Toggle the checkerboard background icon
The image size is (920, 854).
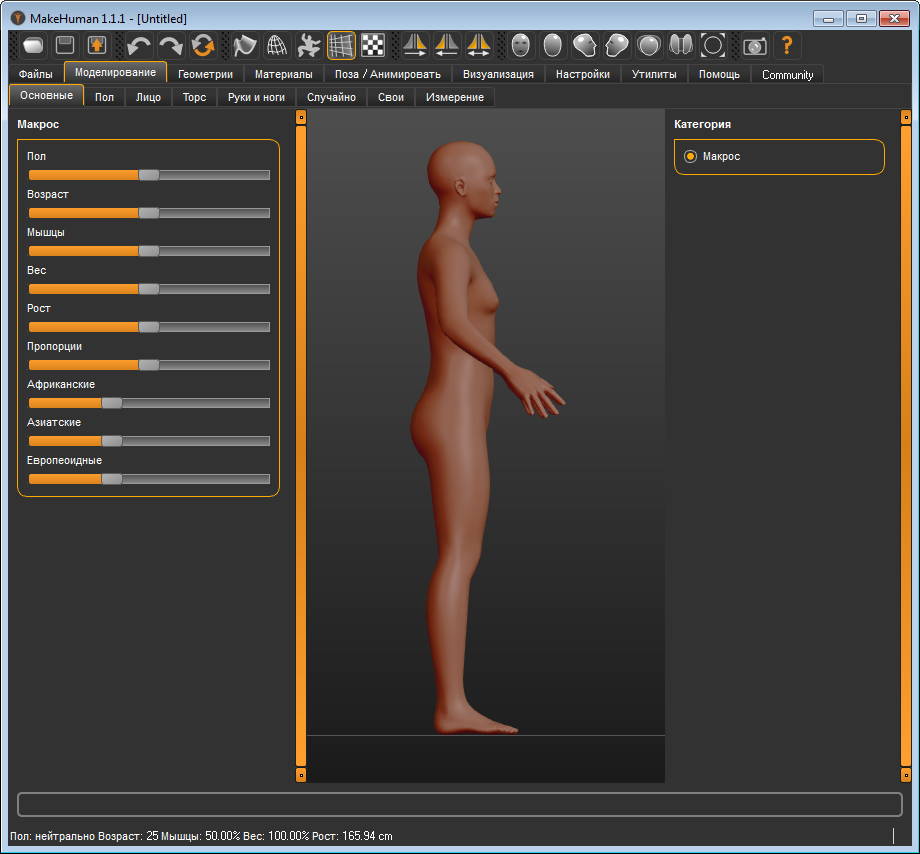coord(373,45)
